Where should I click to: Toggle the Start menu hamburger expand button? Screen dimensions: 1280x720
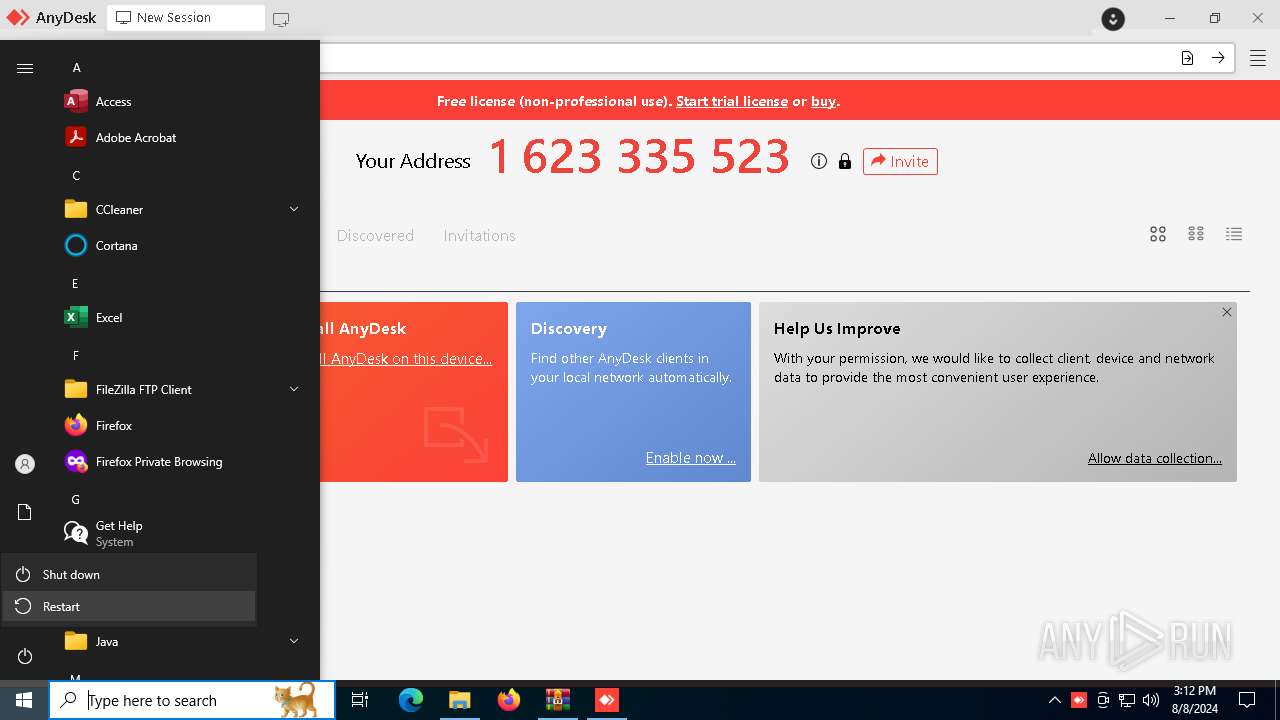click(x=25, y=68)
